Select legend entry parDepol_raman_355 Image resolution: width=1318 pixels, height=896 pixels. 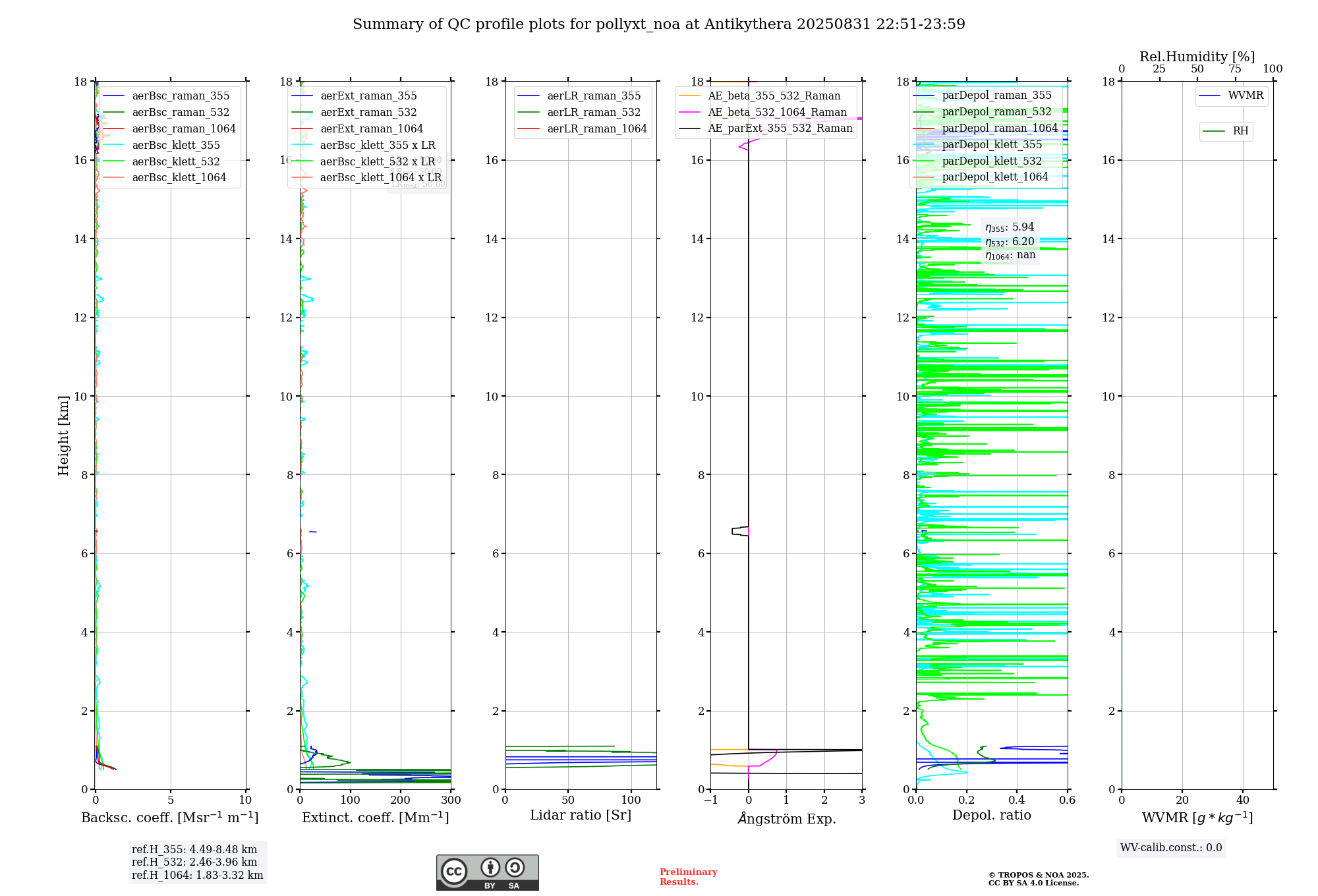[x=983, y=96]
